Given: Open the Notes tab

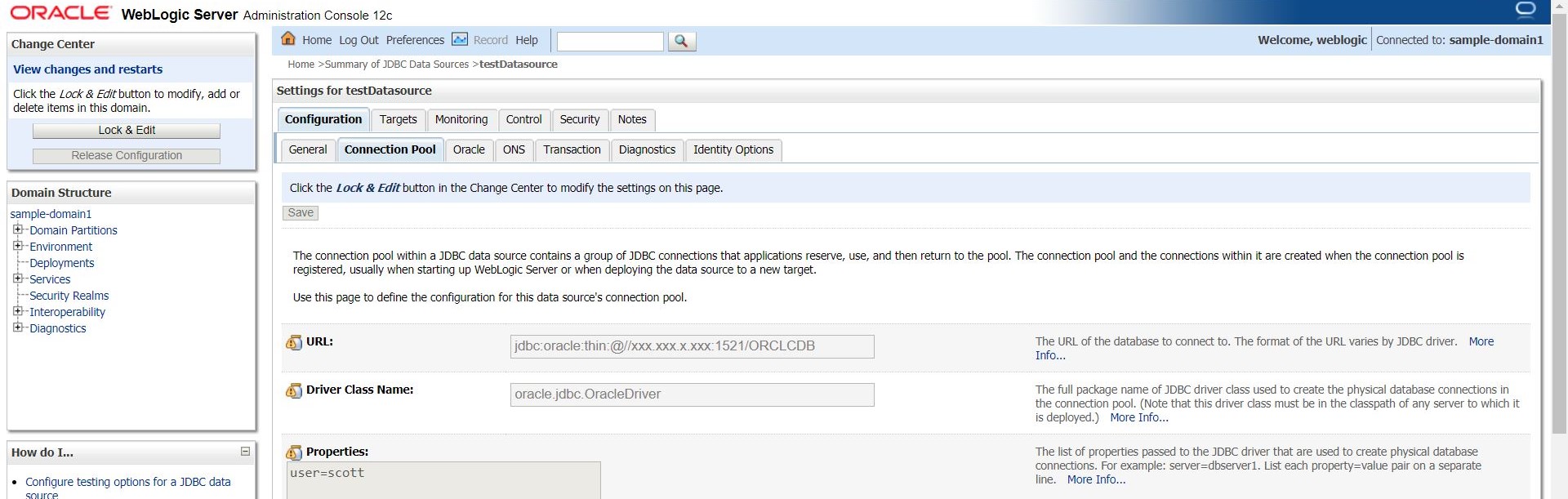Looking at the screenshot, I should pyautogui.click(x=632, y=119).
